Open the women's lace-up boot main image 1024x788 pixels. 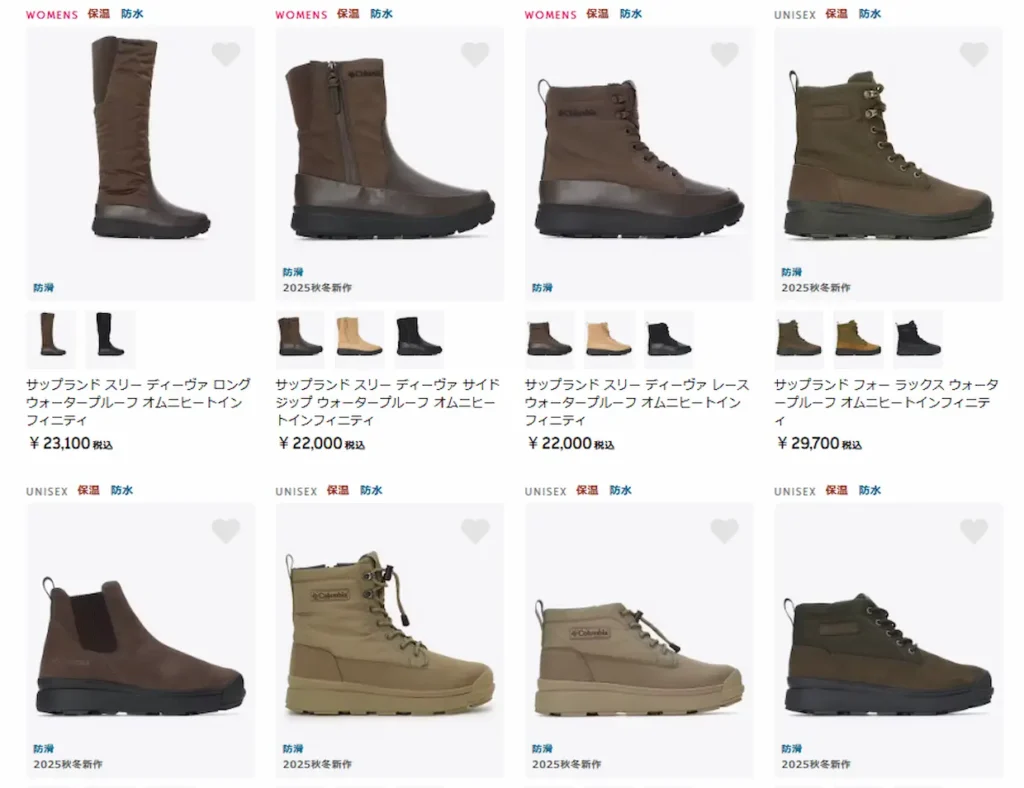639,163
